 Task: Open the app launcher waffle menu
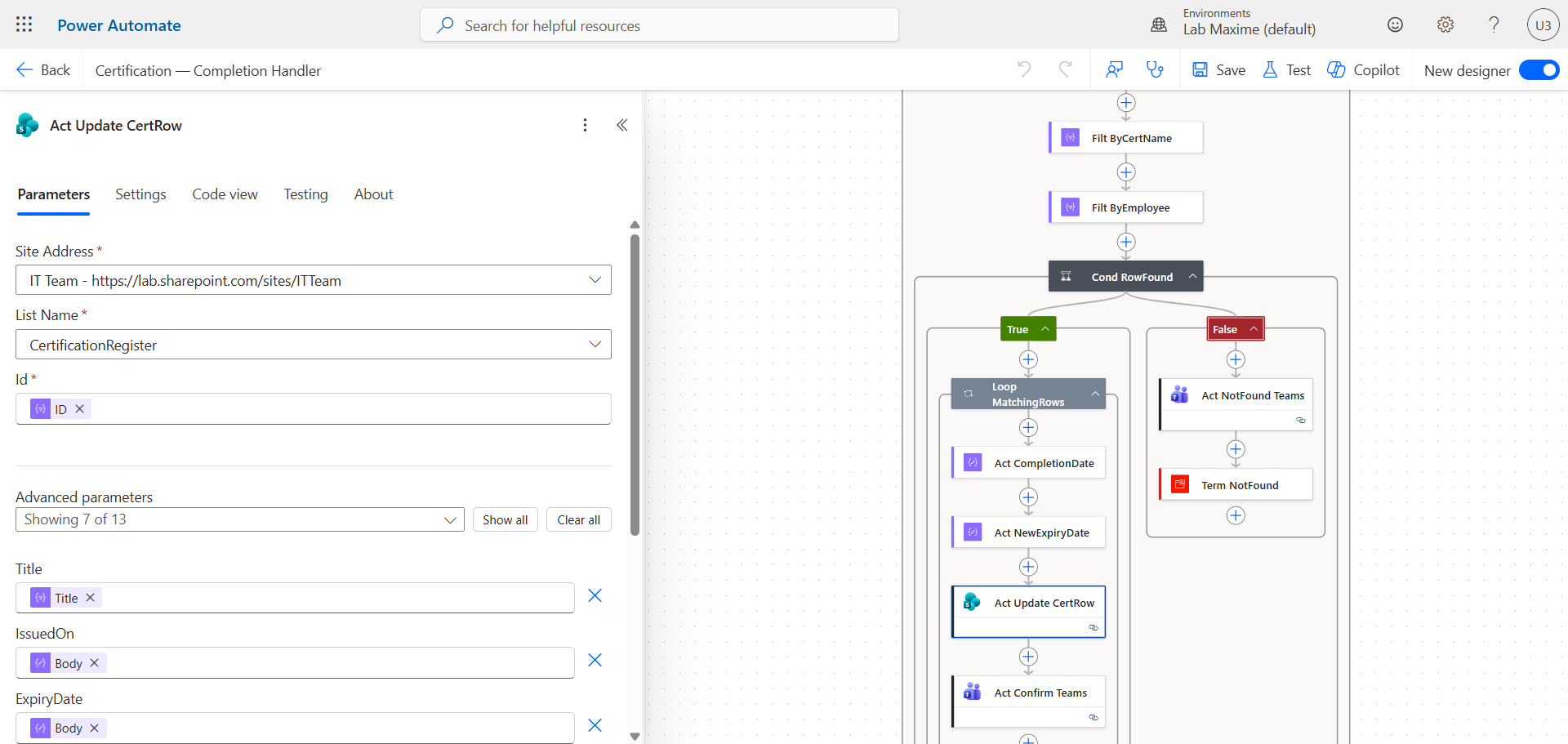click(x=24, y=25)
